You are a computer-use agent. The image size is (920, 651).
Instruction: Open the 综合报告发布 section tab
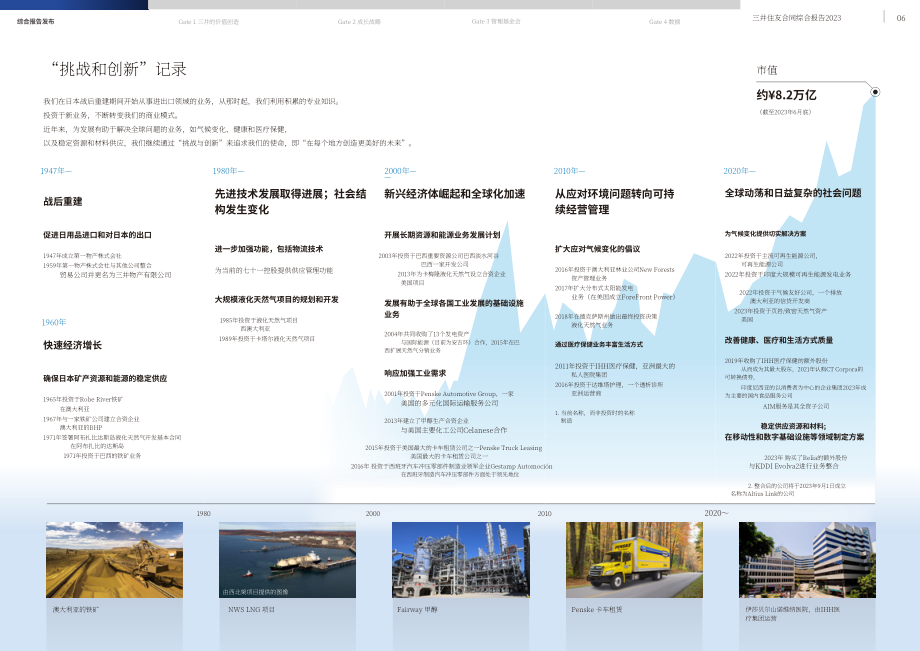click(x=36, y=21)
